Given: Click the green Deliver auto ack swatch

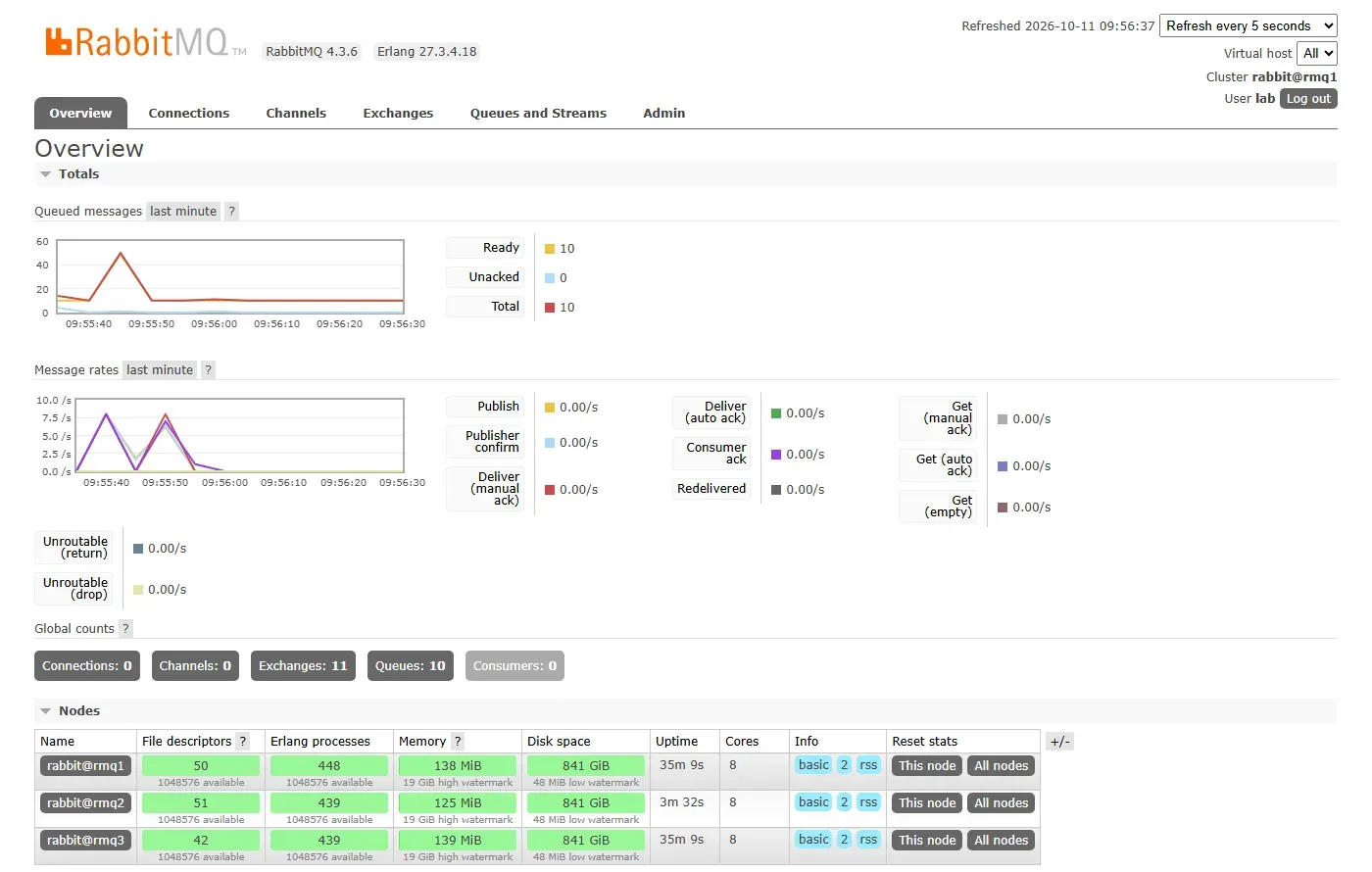Looking at the screenshot, I should [x=776, y=413].
